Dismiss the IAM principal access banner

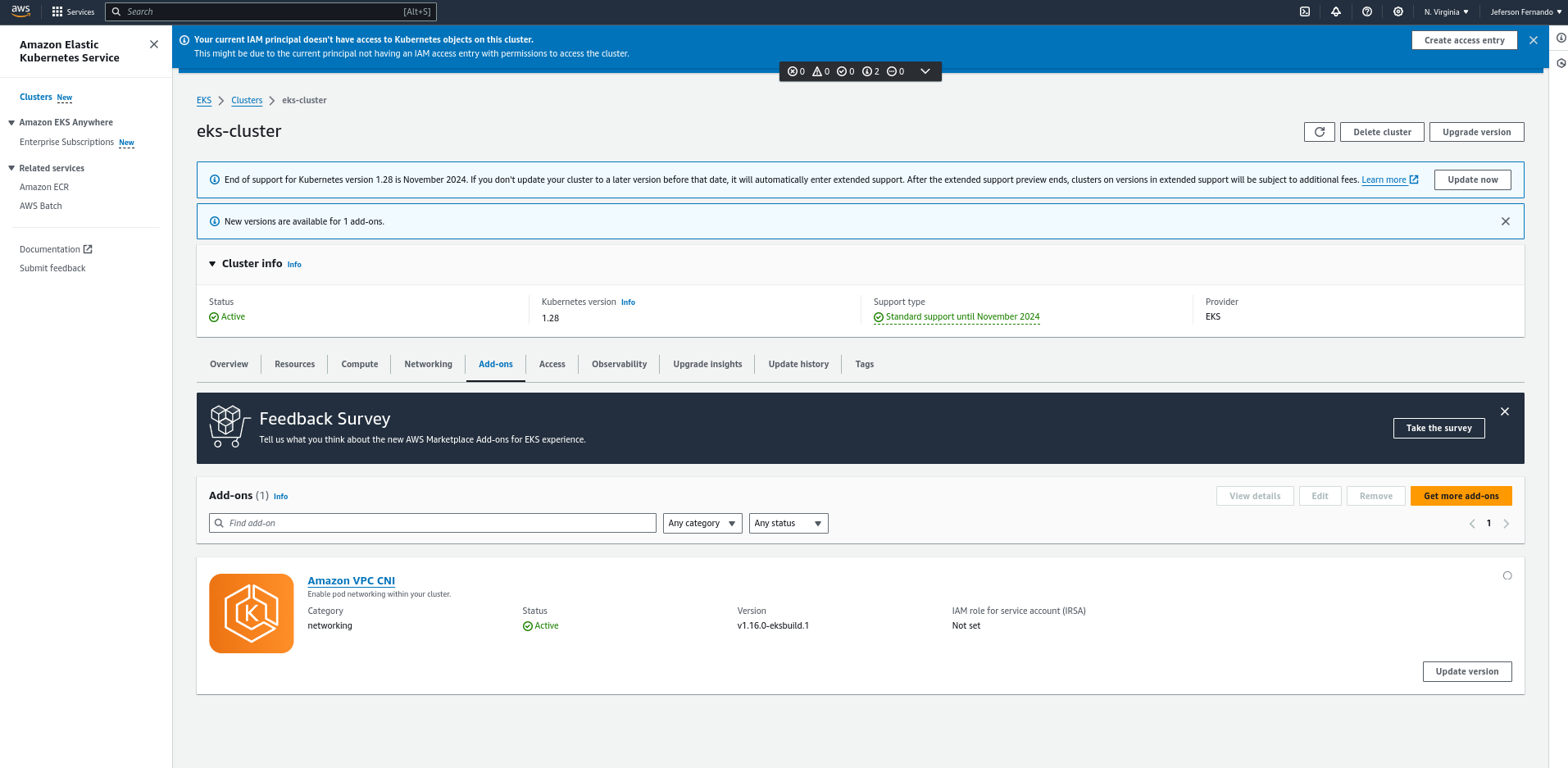click(x=1534, y=40)
